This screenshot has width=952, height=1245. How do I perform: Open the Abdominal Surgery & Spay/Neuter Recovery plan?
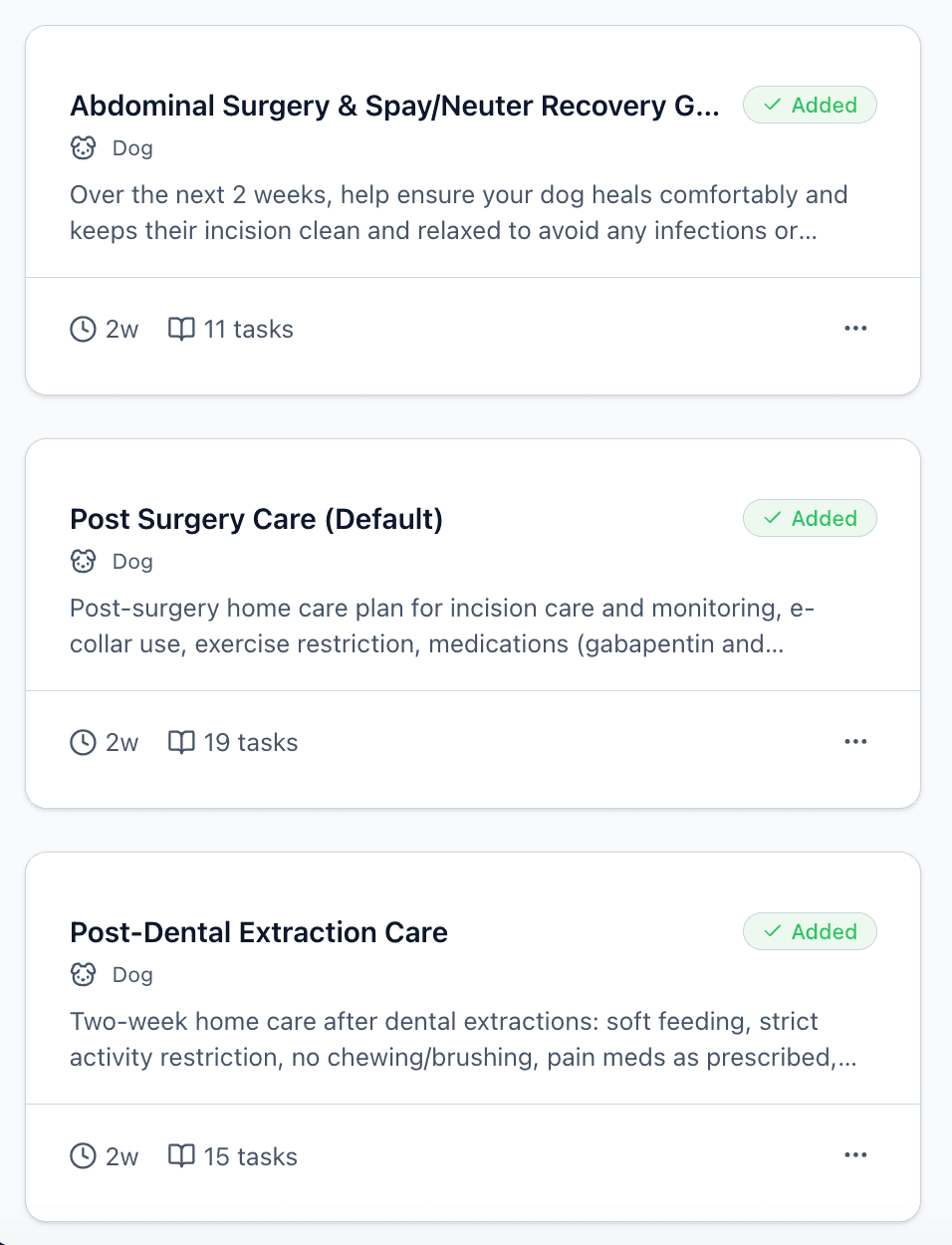(x=395, y=106)
